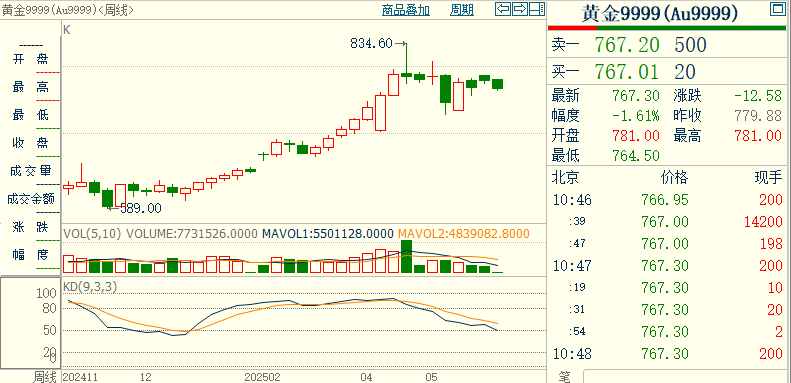This screenshot has height=383, width=791.
Task: Click the 买一 bid price 767.01
Action: (627, 72)
